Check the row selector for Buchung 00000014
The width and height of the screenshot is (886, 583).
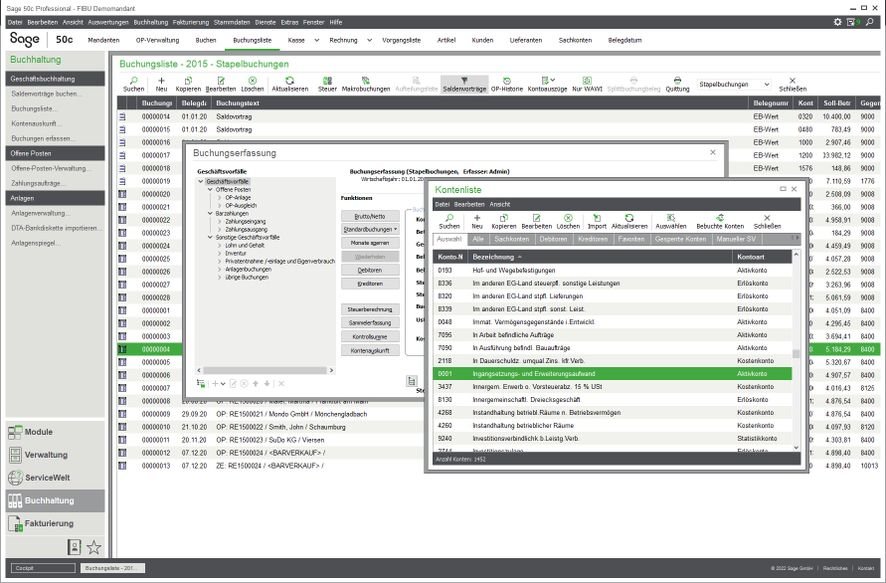click(x=121, y=115)
